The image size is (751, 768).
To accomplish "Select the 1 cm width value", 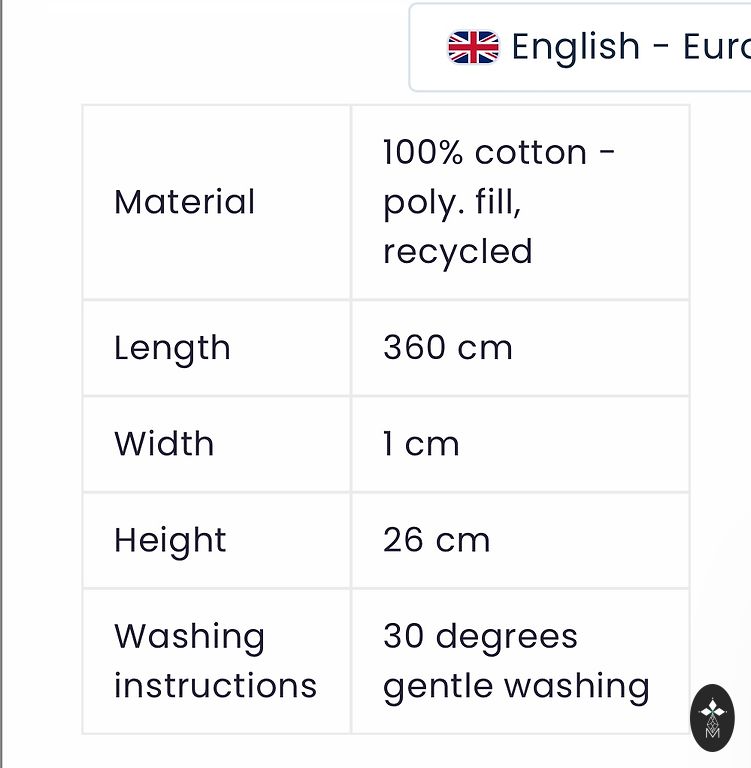I will pyautogui.click(x=421, y=444).
